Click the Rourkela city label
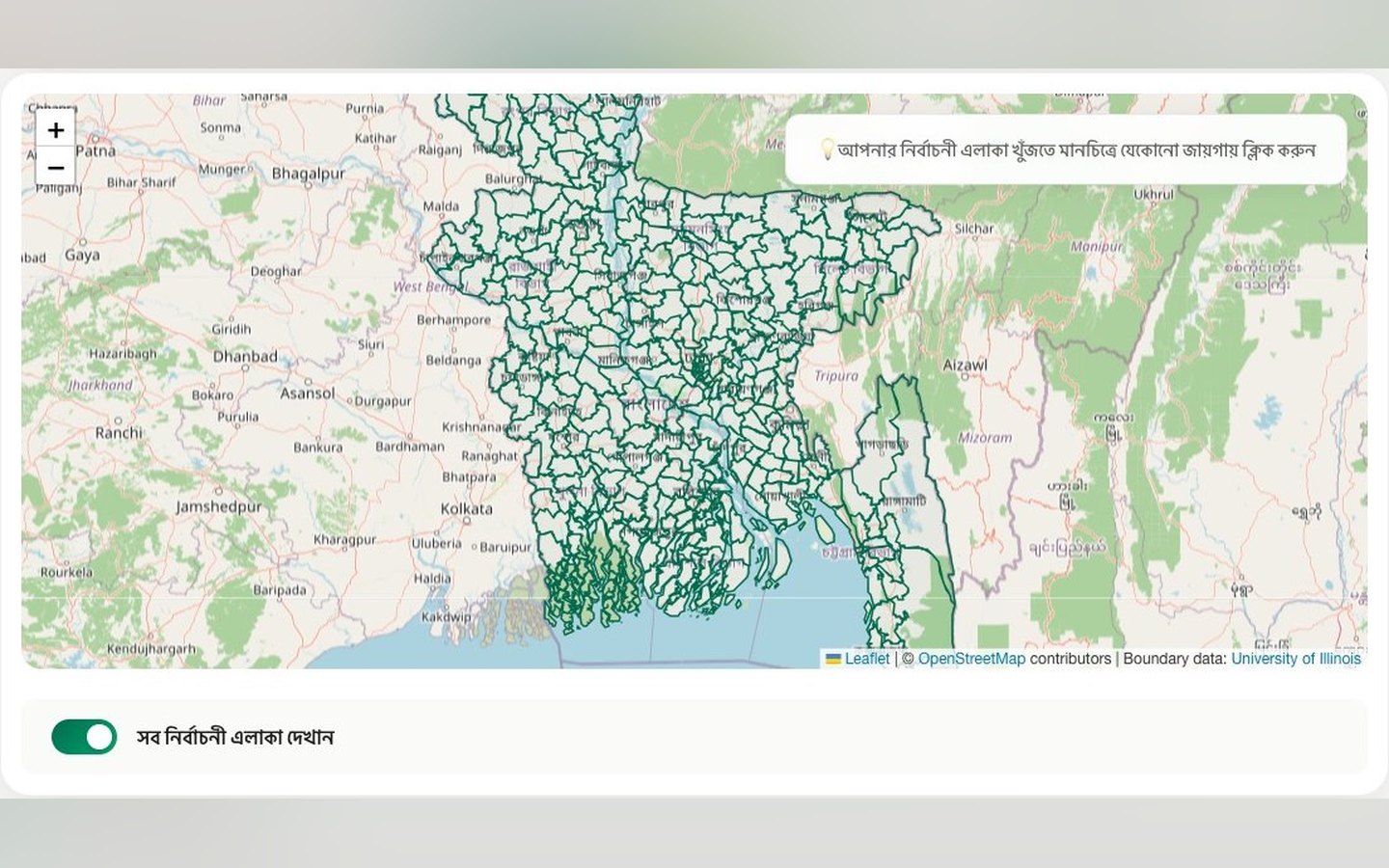The image size is (1389, 868). [67, 572]
